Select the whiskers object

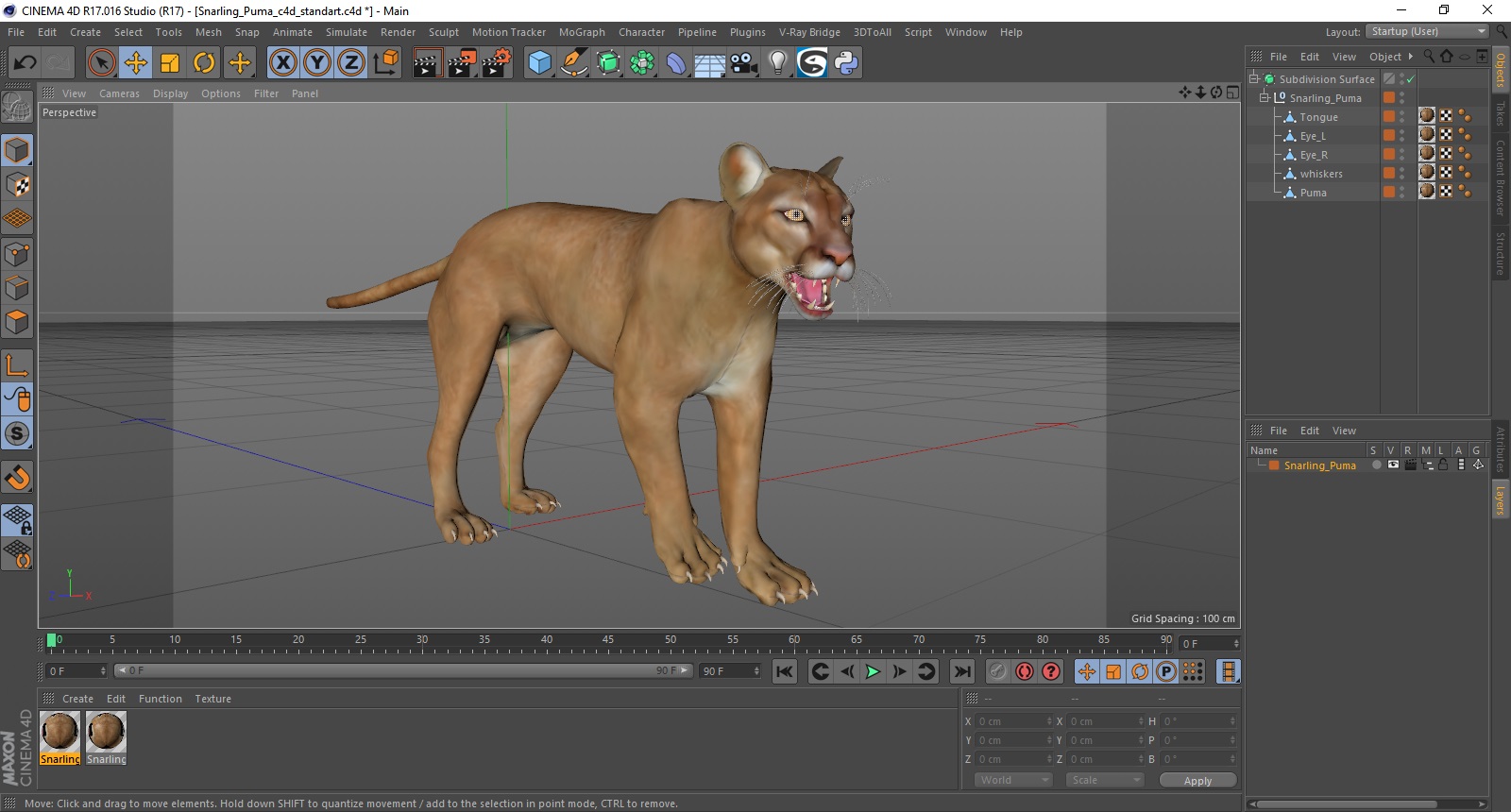[x=1321, y=174]
